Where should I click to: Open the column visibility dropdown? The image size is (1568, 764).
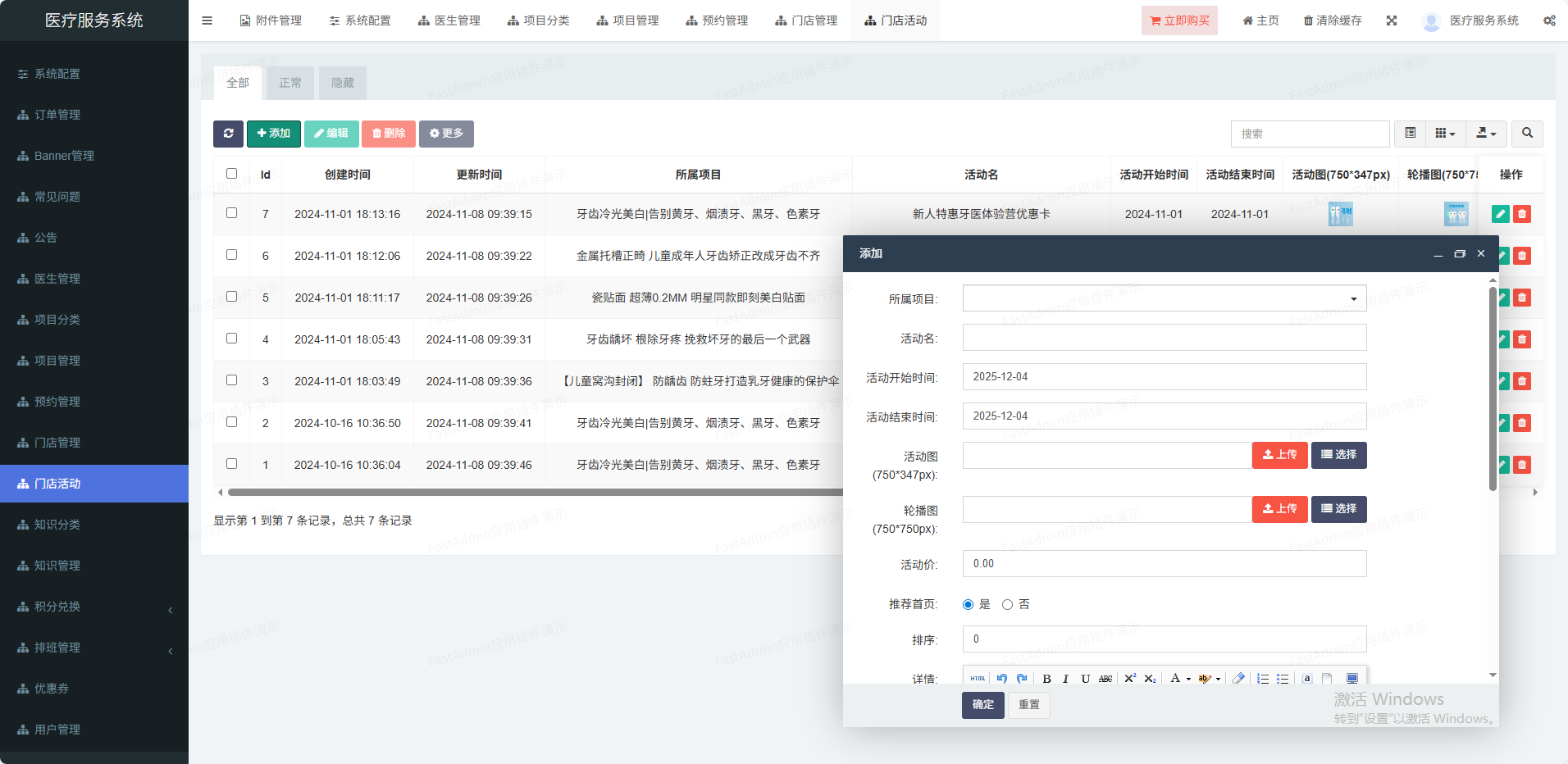click(x=1445, y=134)
